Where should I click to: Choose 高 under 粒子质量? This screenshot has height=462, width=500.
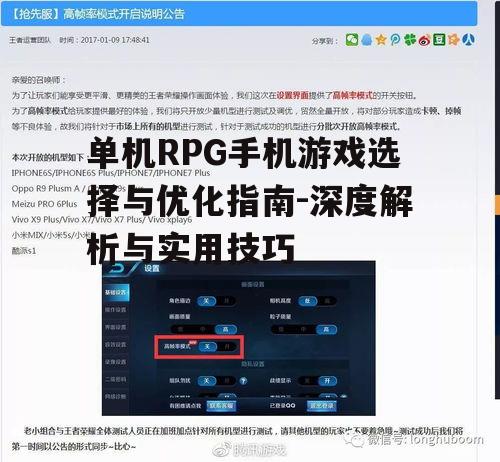(326, 330)
